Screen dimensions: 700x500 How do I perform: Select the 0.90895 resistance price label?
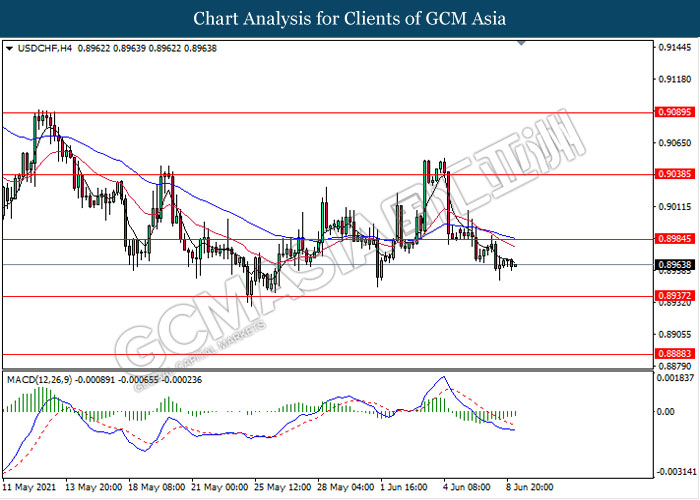(674, 112)
